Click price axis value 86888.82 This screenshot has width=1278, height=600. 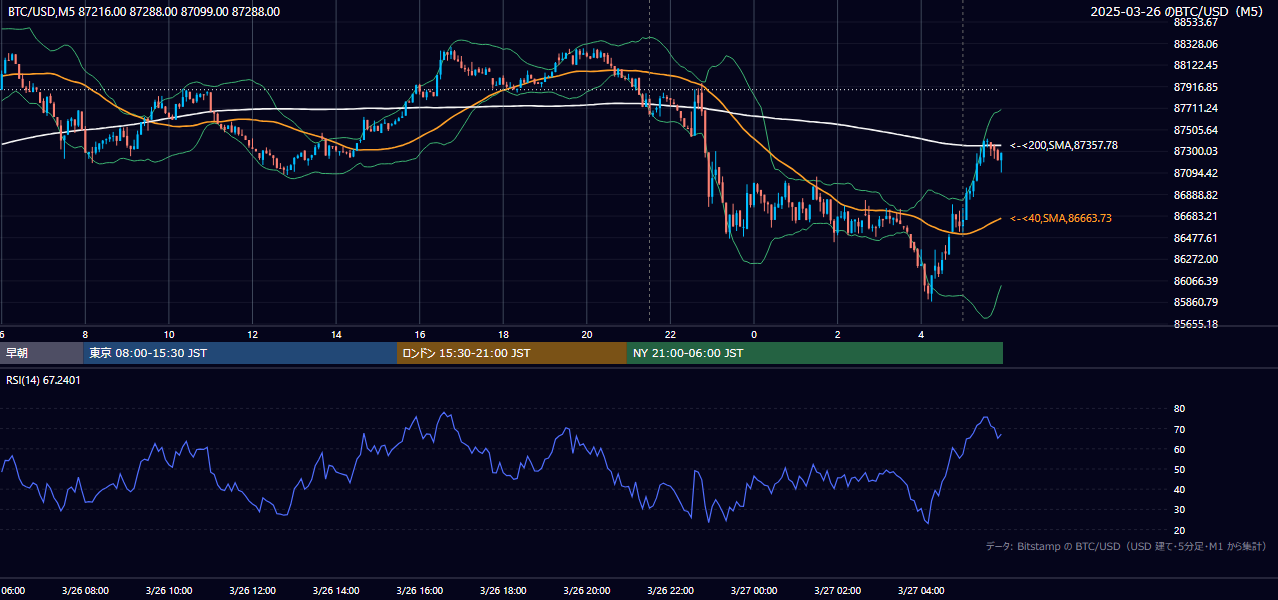pos(1195,194)
